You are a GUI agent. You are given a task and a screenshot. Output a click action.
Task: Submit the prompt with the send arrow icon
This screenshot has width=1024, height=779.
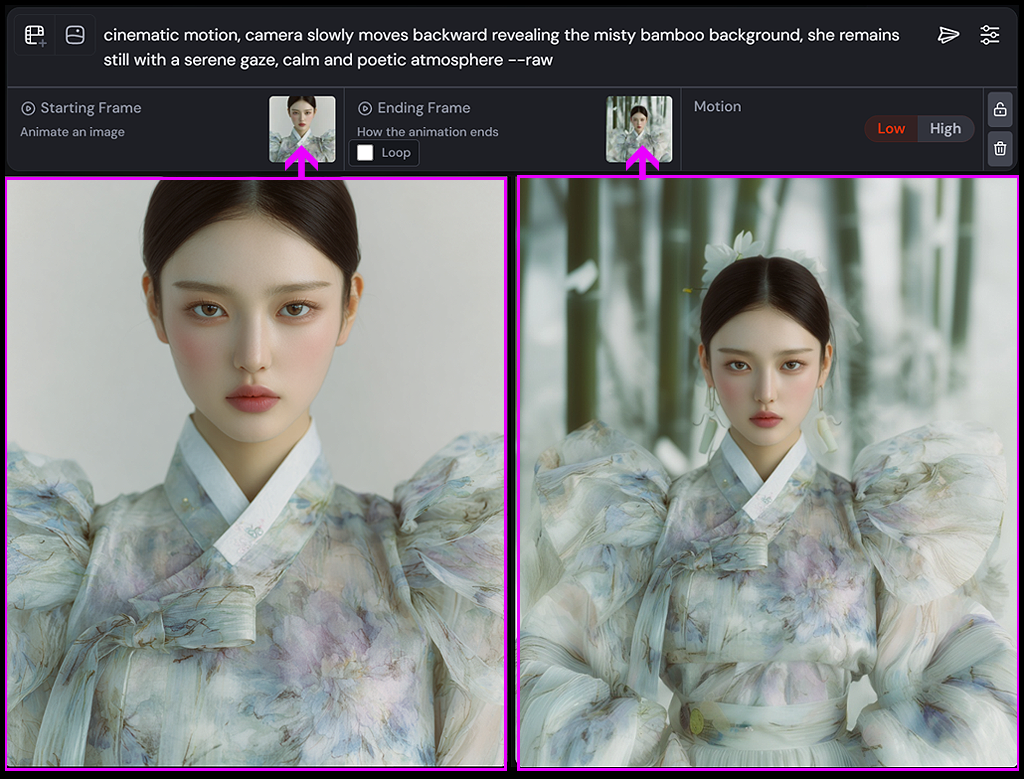click(x=948, y=35)
